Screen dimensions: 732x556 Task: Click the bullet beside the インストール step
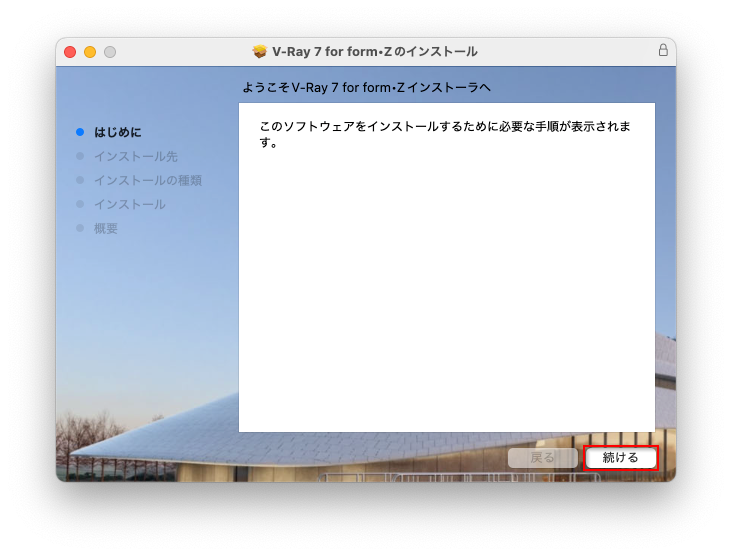pyautogui.click(x=80, y=204)
